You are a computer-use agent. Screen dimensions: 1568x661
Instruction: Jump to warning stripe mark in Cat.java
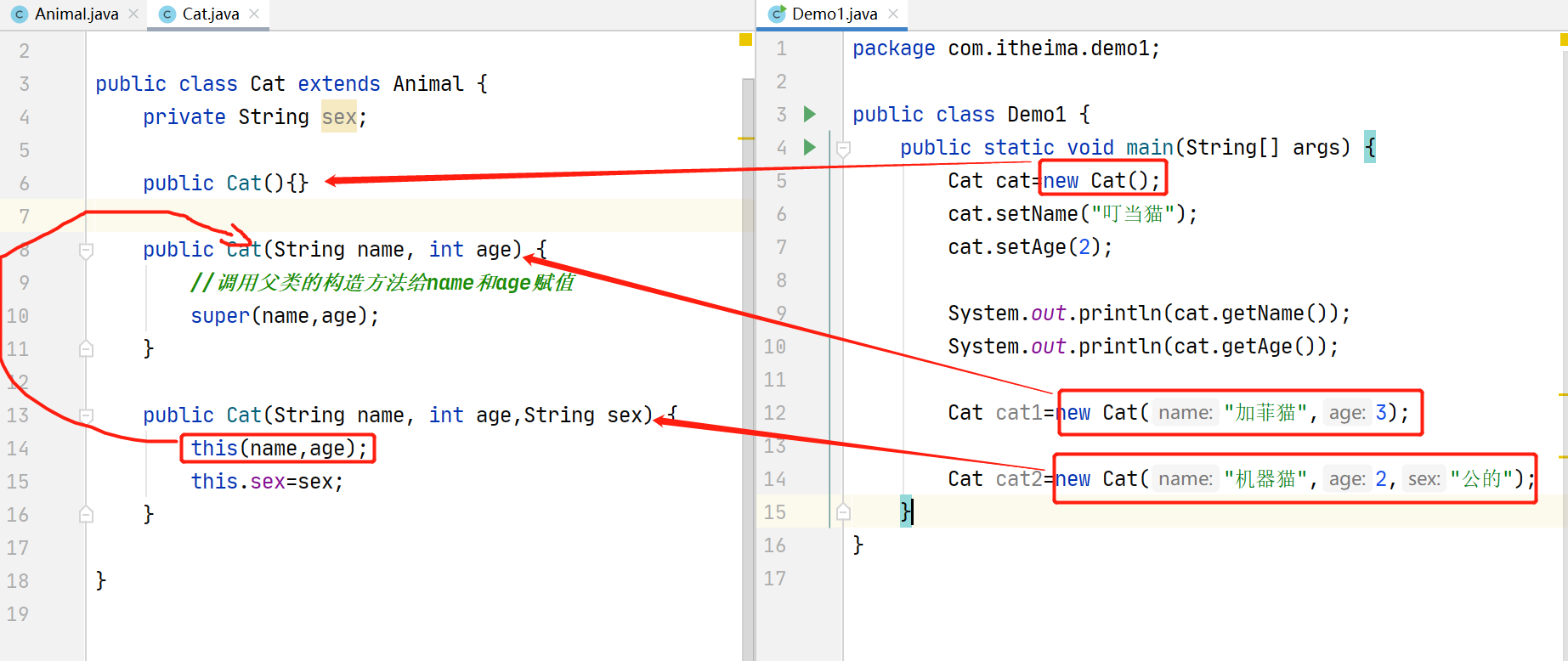745,138
